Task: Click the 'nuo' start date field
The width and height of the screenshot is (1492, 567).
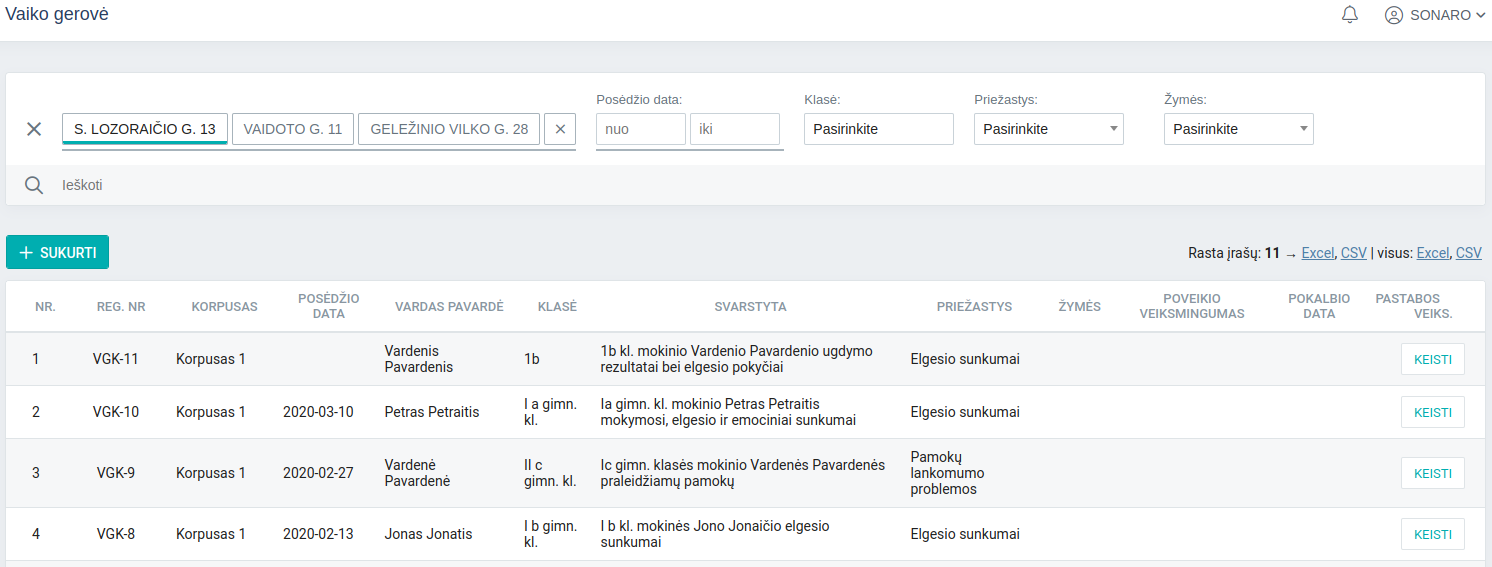Action: tap(640, 129)
